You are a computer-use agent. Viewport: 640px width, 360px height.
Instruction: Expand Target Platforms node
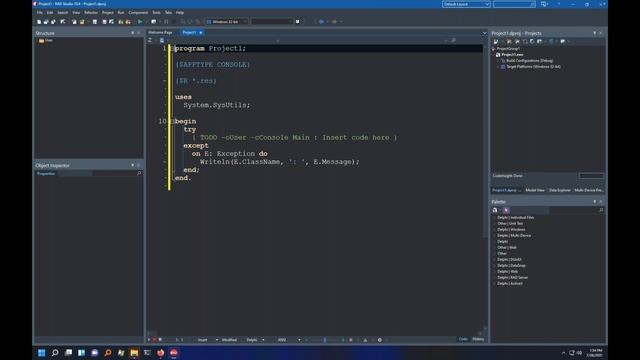(499, 67)
